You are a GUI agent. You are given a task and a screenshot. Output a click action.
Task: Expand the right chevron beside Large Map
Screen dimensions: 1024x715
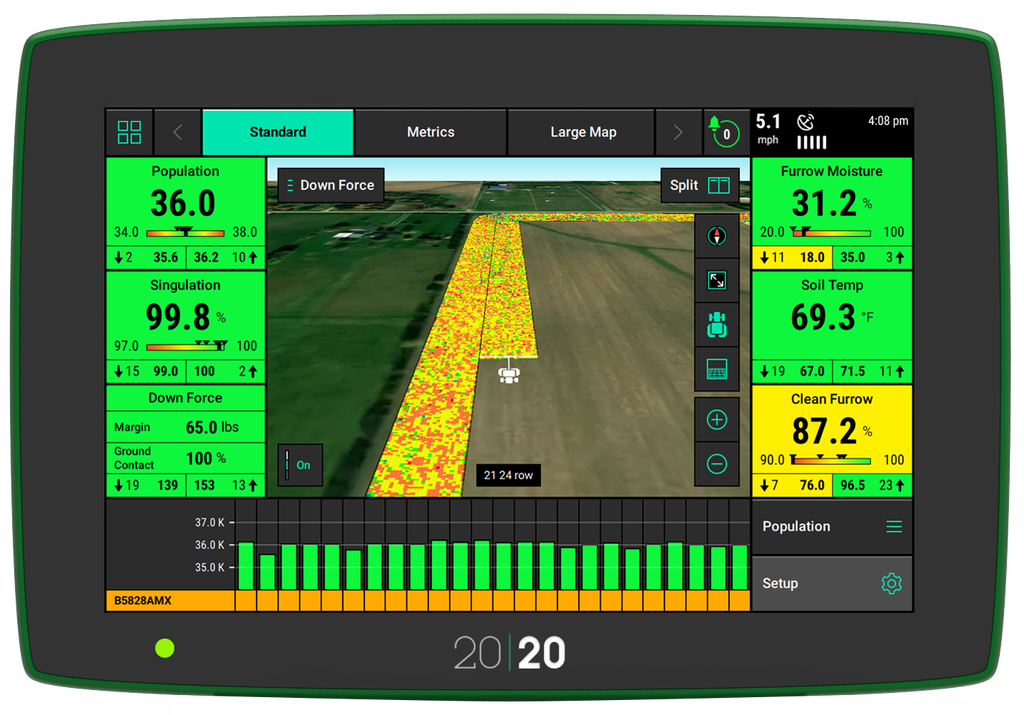678,131
